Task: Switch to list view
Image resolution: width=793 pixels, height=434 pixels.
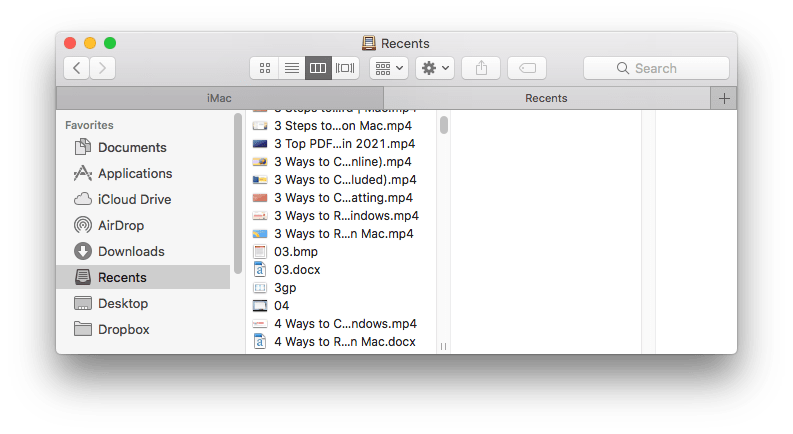Action: point(292,68)
